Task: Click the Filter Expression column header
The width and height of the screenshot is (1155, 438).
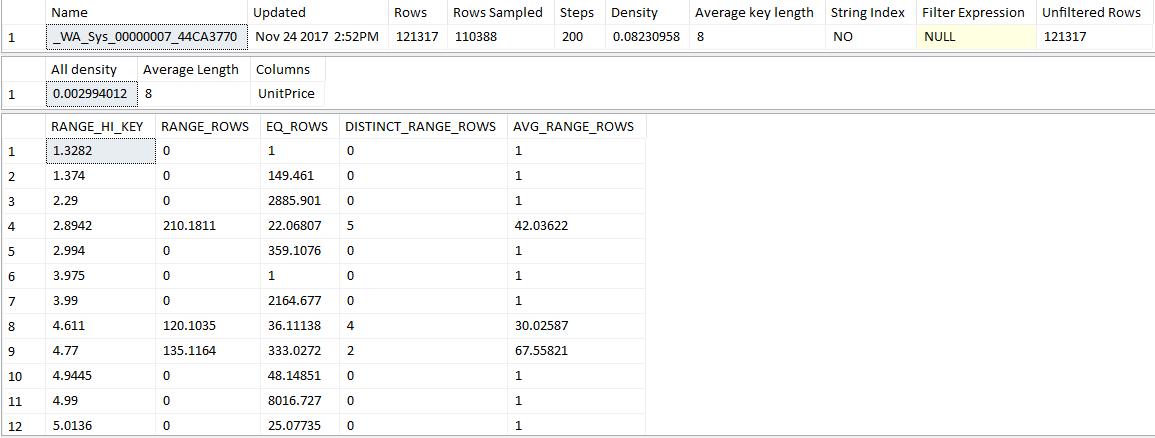Action: (x=973, y=13)
